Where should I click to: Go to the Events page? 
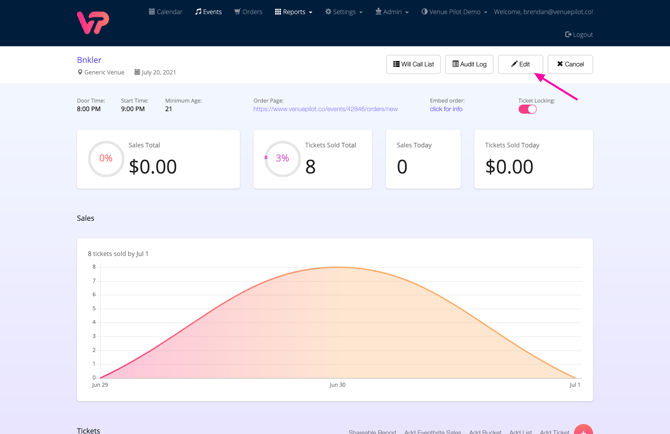coord(209,12)
